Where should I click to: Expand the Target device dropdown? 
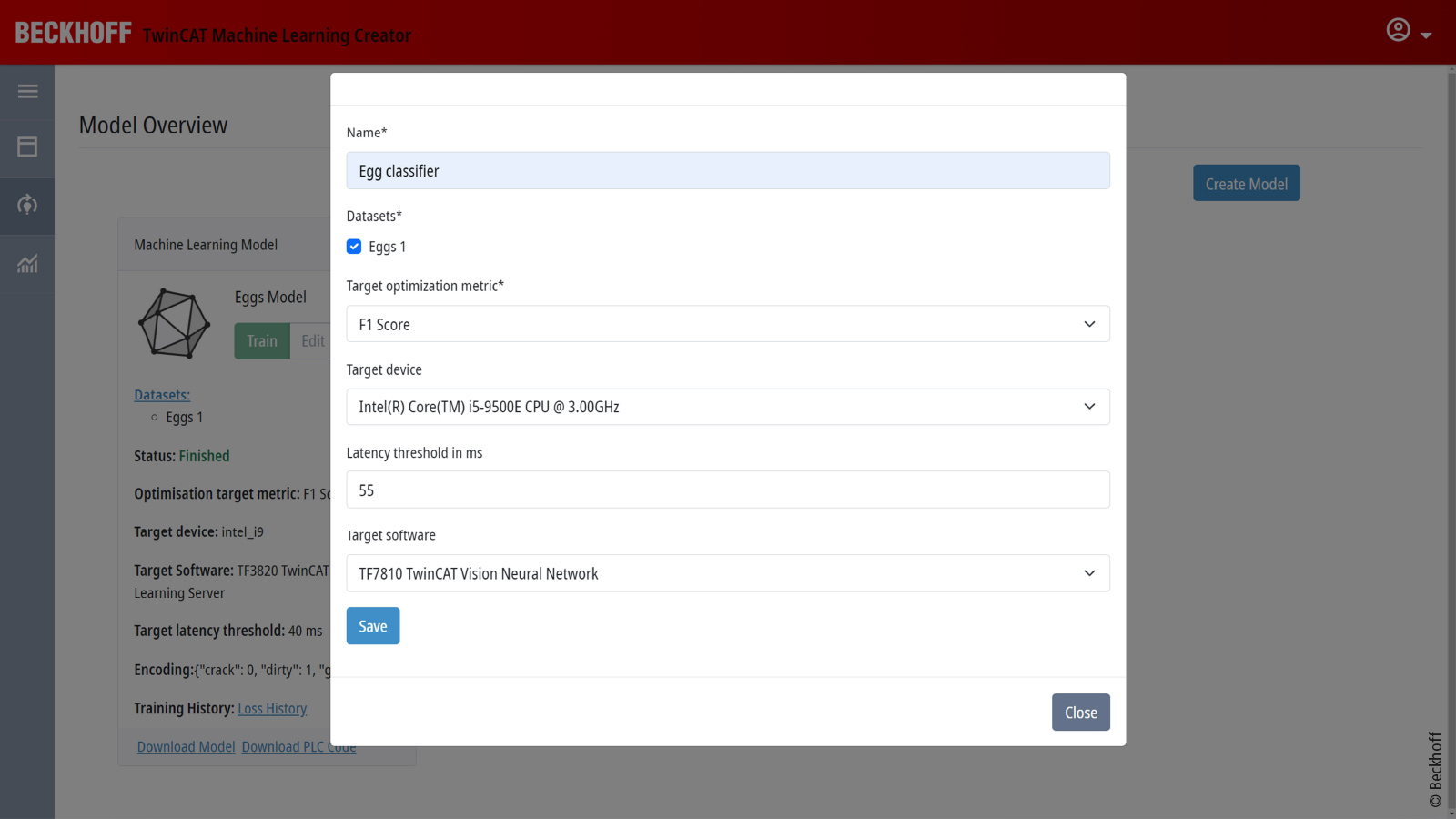click(x=727, y=407)
